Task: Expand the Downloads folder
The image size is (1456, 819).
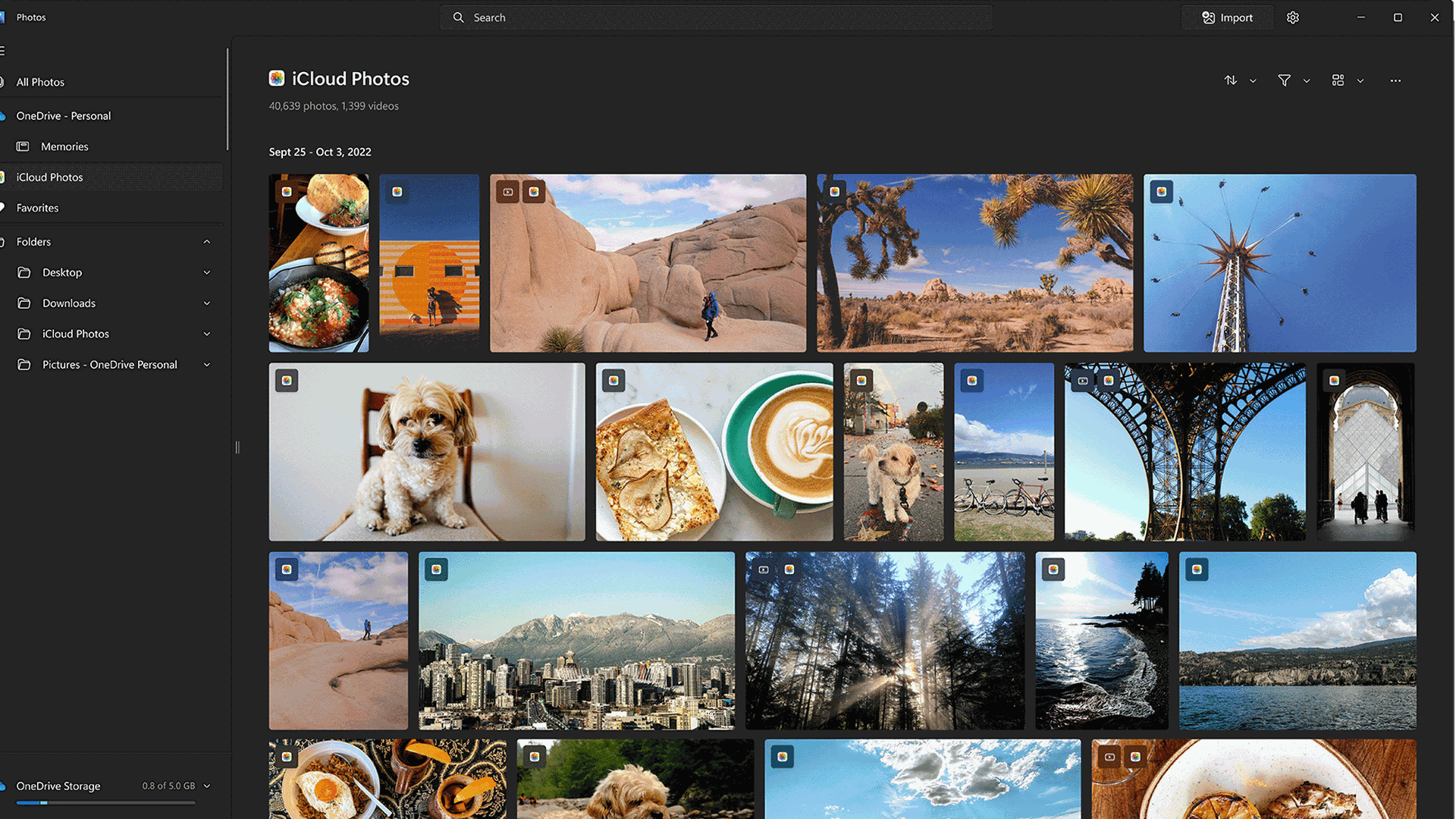Action: [x=207, y=303]
